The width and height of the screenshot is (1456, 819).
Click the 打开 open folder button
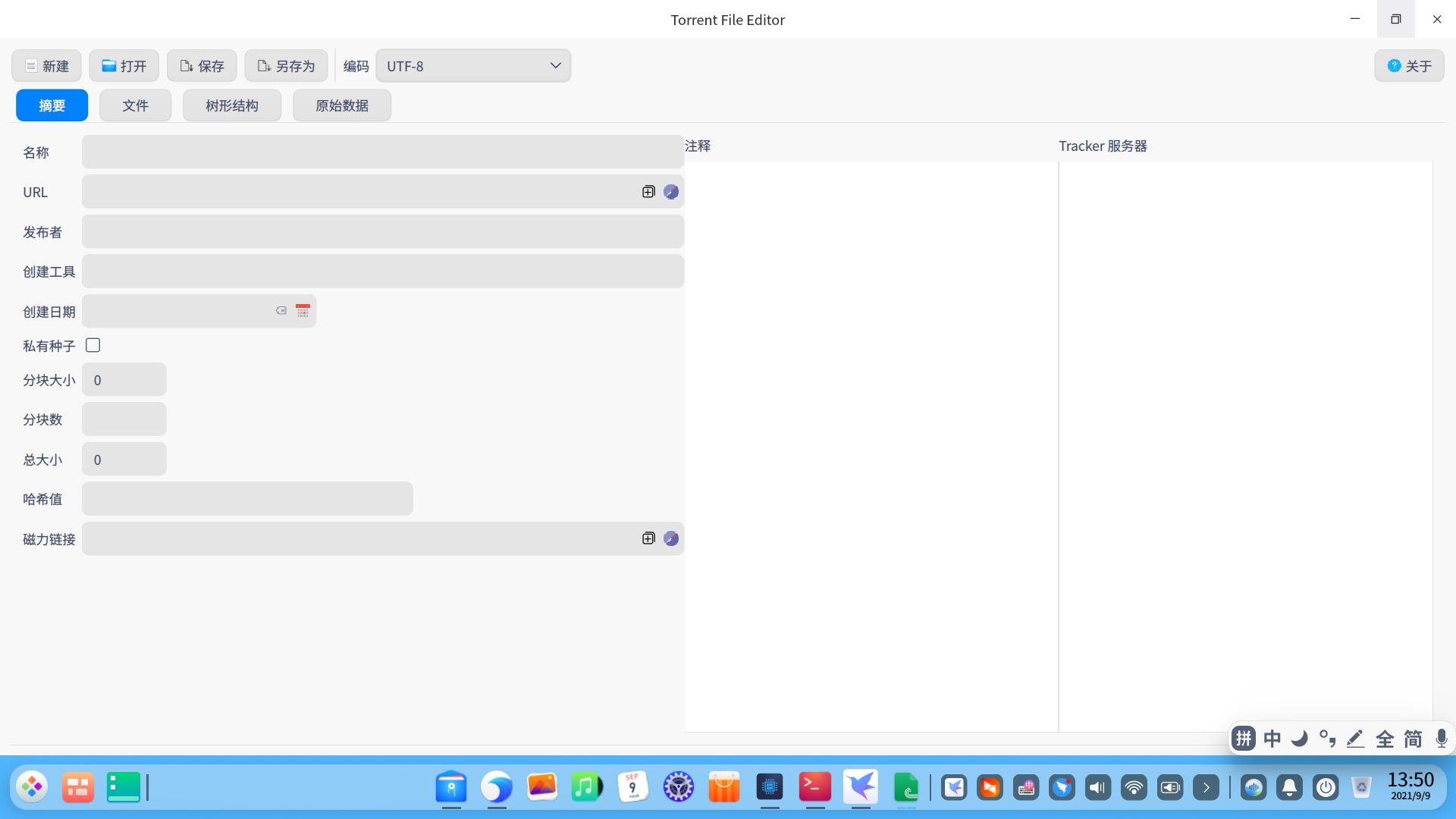(124, 66)
